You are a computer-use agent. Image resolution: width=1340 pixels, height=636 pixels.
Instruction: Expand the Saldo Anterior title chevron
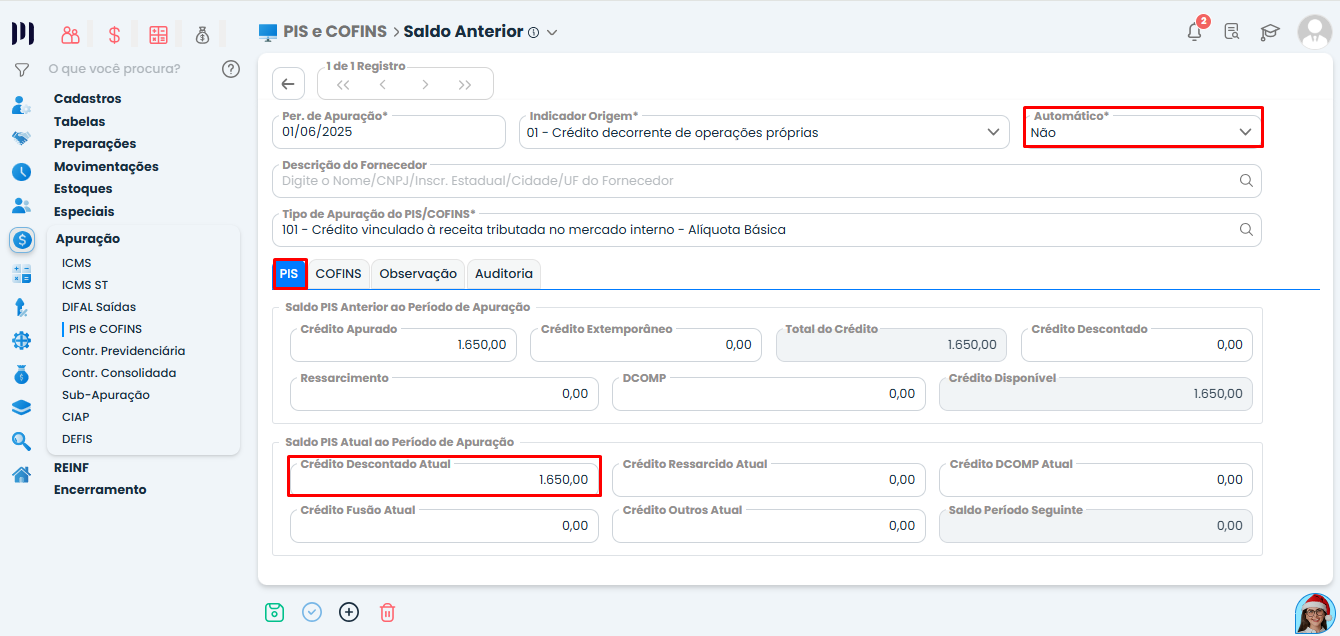click(x=552, y=32)
